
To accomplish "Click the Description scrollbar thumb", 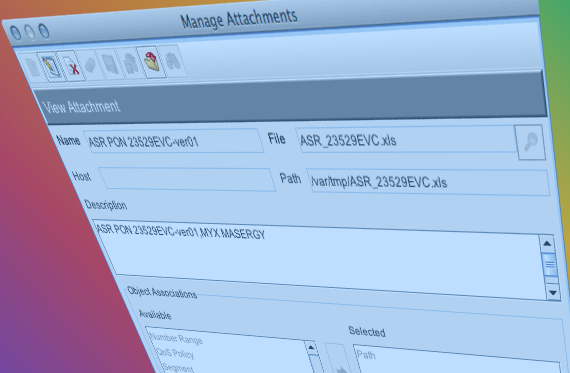I will click(x=550, y=265).
